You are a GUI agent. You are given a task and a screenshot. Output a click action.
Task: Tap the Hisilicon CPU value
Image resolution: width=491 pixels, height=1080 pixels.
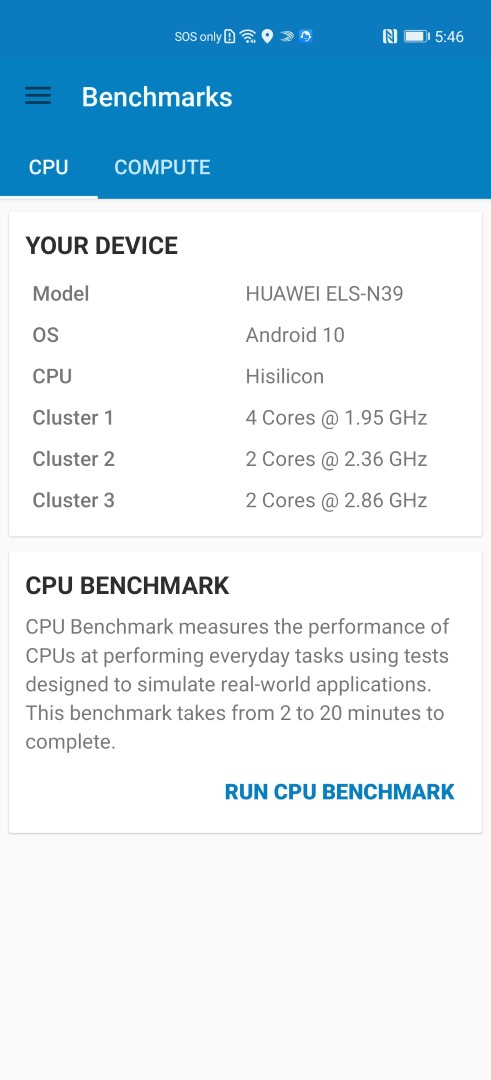click(285, 377)
